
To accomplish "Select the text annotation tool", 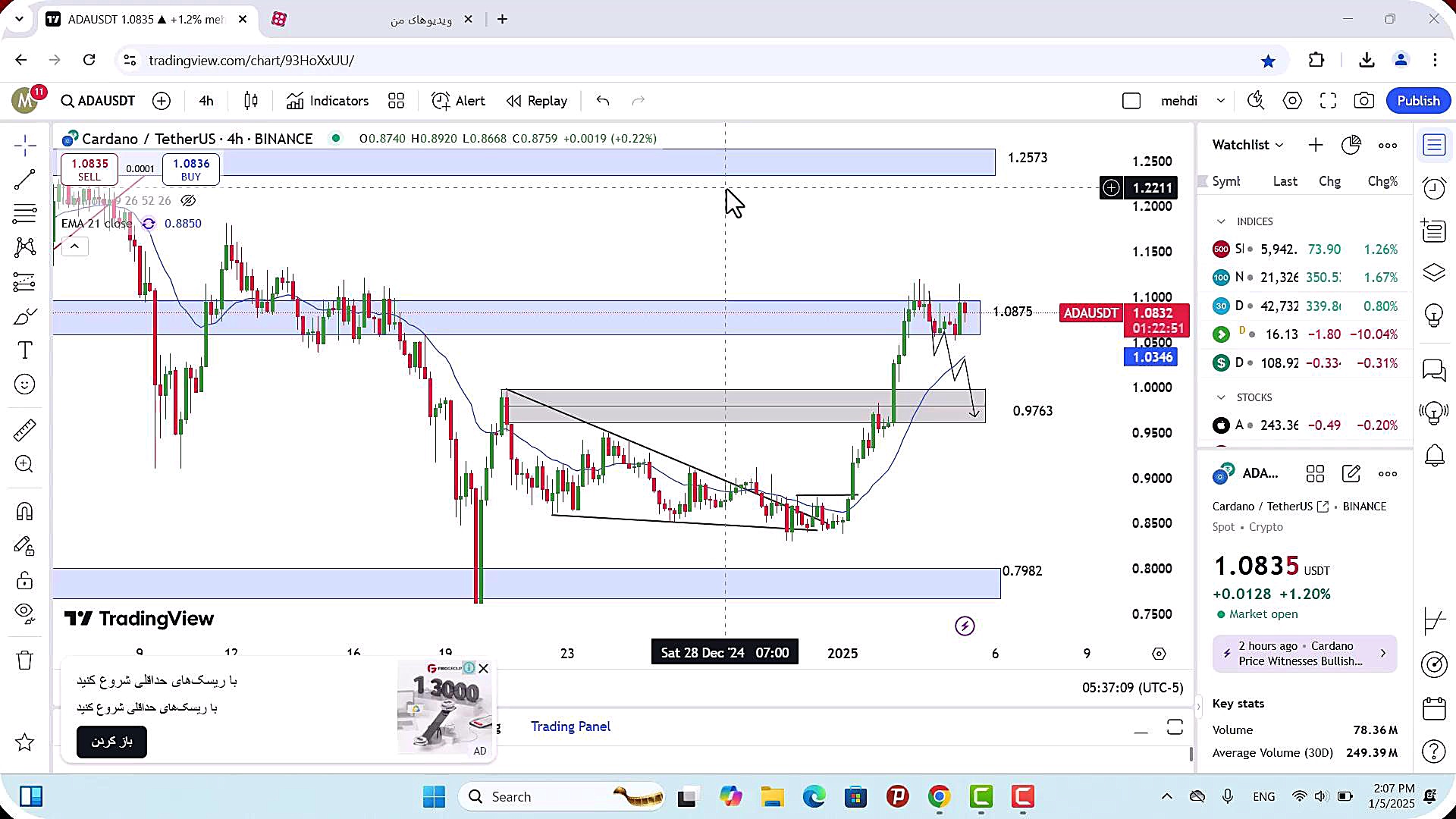I will coord(25,350).
